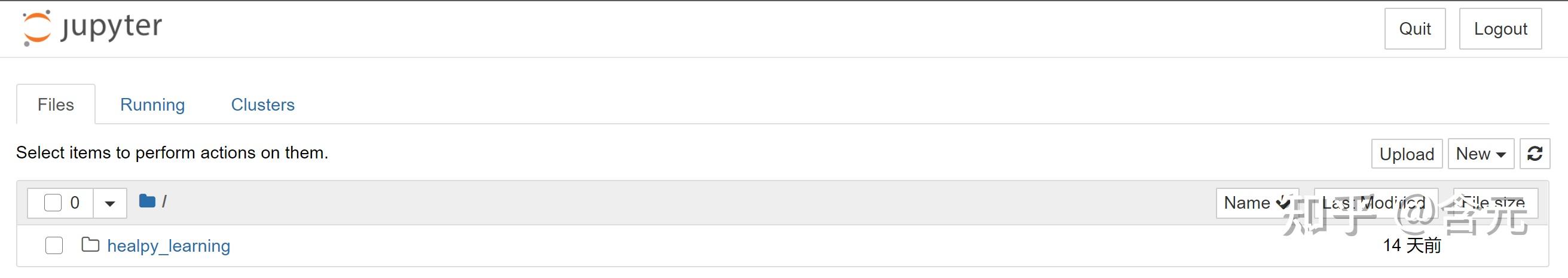Open the selection type dropdown arrow
1568x278 pixels.
109,203
